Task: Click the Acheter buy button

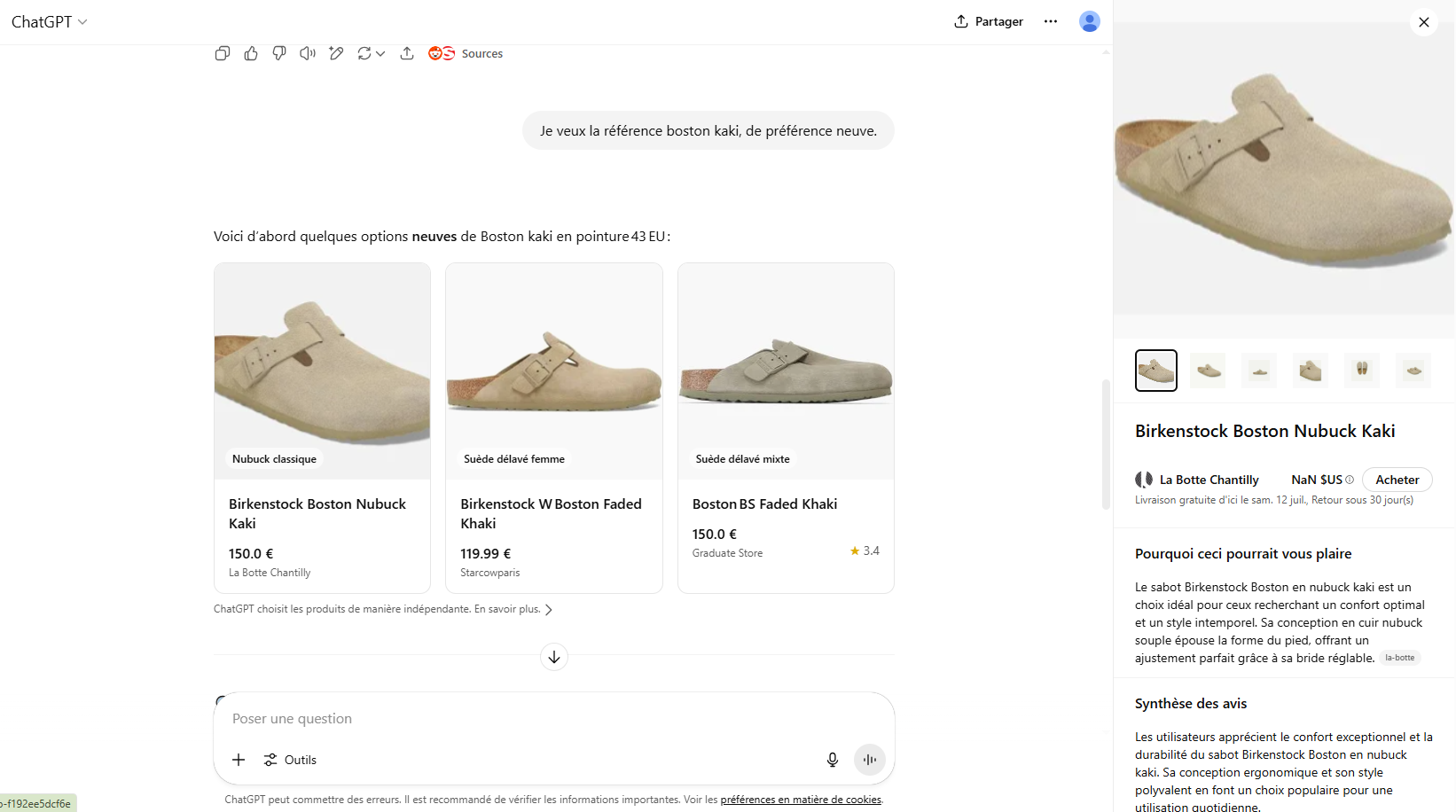Action: click(x=1397, y=480)
